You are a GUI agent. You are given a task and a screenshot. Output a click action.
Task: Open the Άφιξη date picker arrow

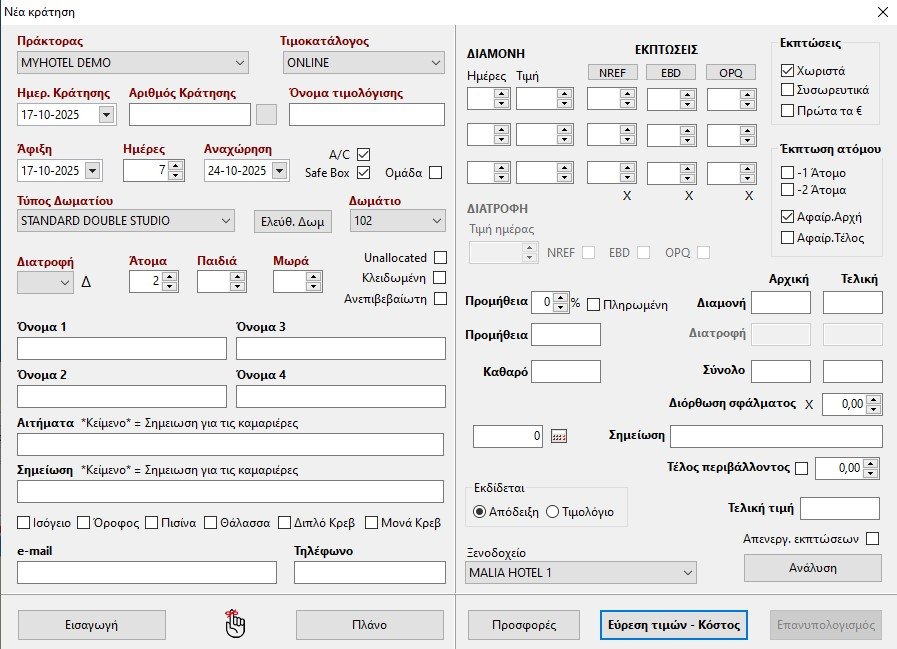93,170
